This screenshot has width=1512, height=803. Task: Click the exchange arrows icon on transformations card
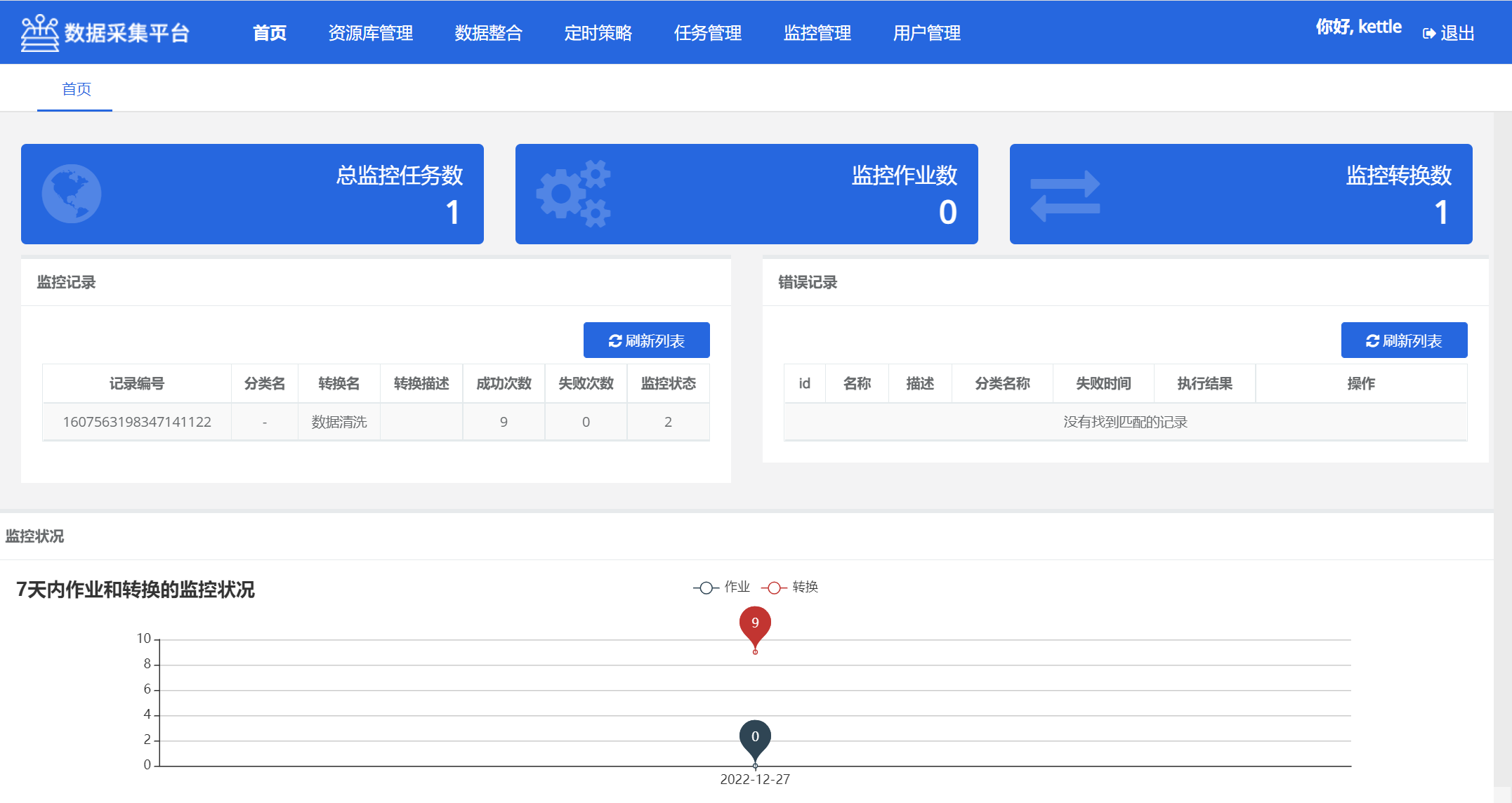click(x=1065, y=196)
